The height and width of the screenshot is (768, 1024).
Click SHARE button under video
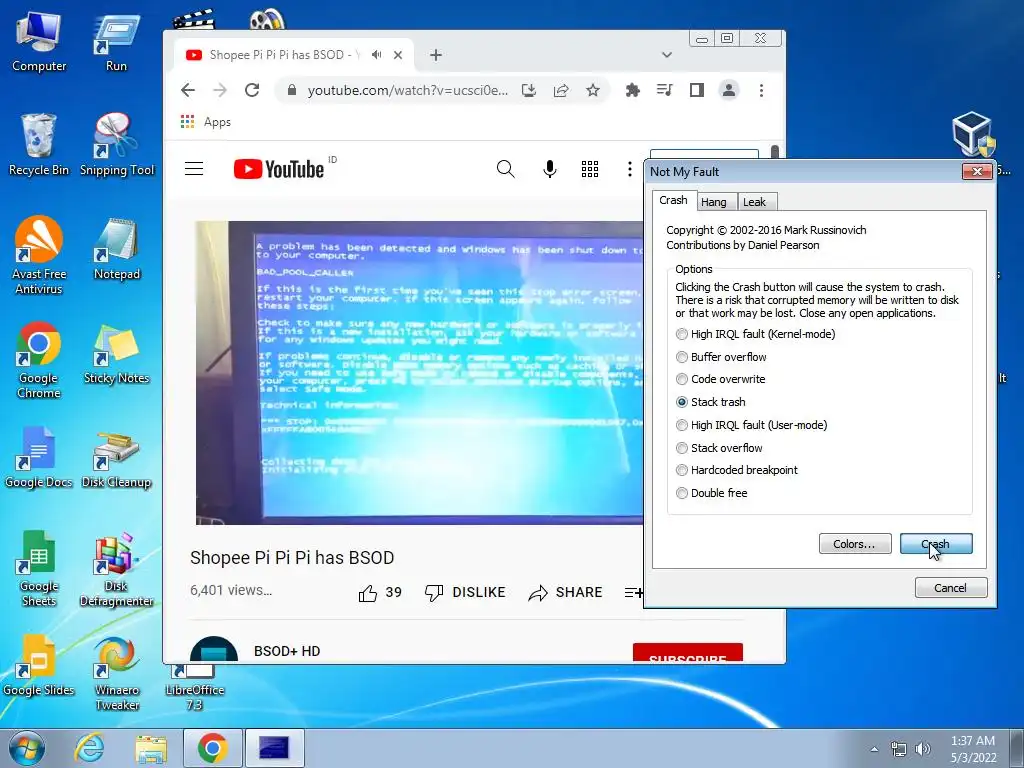click(x=565, y=592)
